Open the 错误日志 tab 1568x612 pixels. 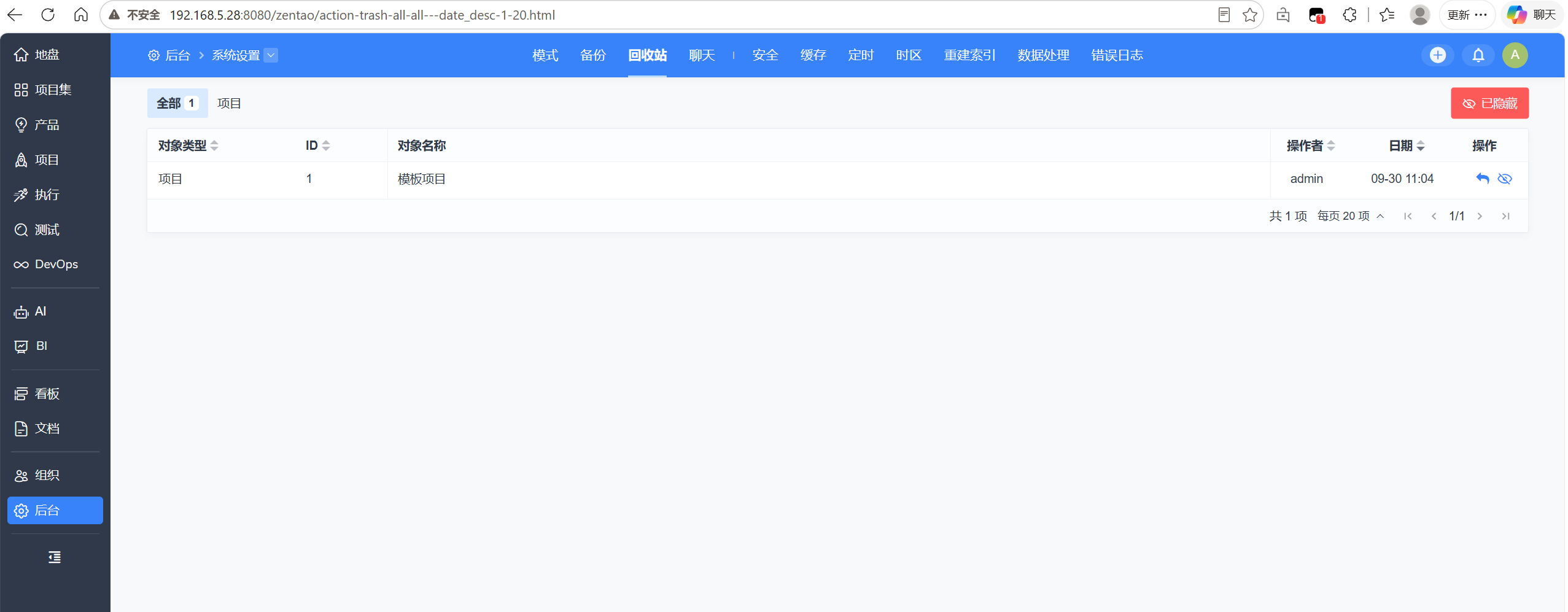(1117, 55)
